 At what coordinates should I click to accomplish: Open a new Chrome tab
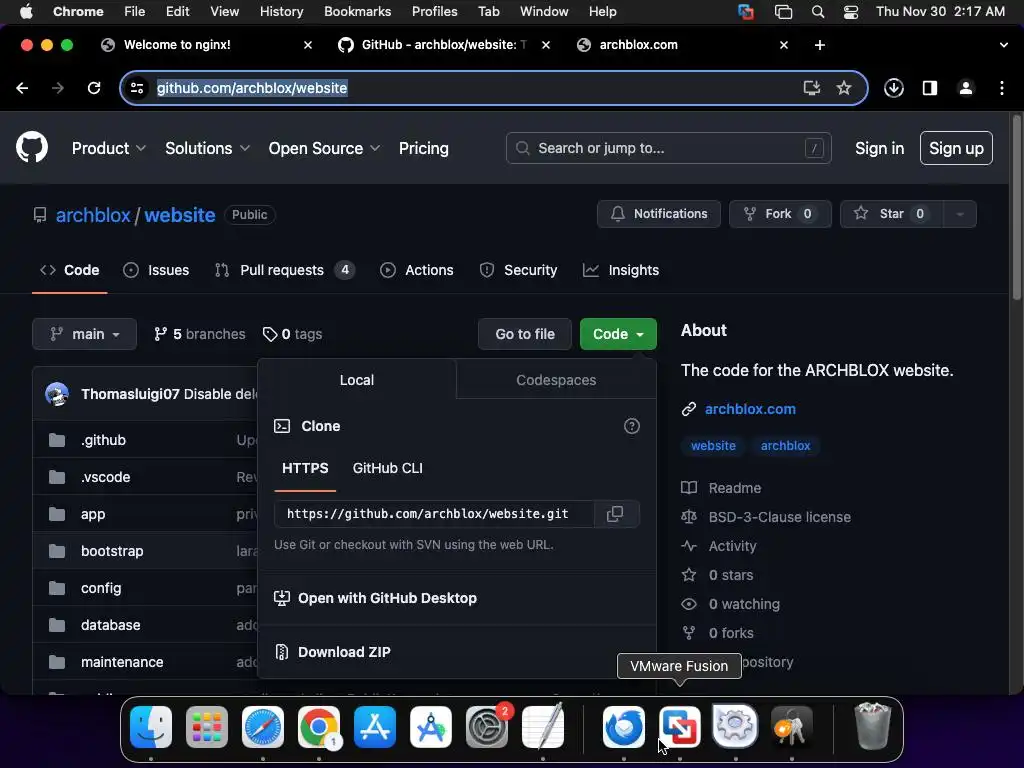(820, 44)
